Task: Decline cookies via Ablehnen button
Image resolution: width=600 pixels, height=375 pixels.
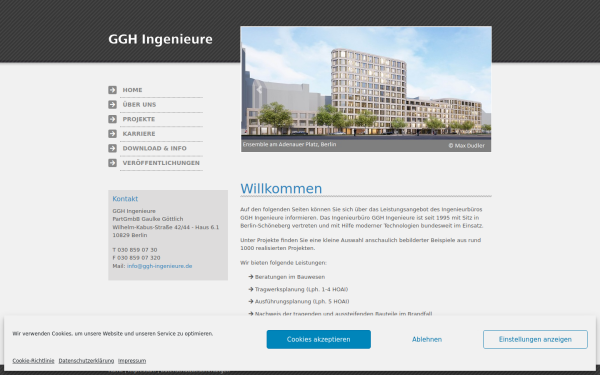Action: [427, 339]
